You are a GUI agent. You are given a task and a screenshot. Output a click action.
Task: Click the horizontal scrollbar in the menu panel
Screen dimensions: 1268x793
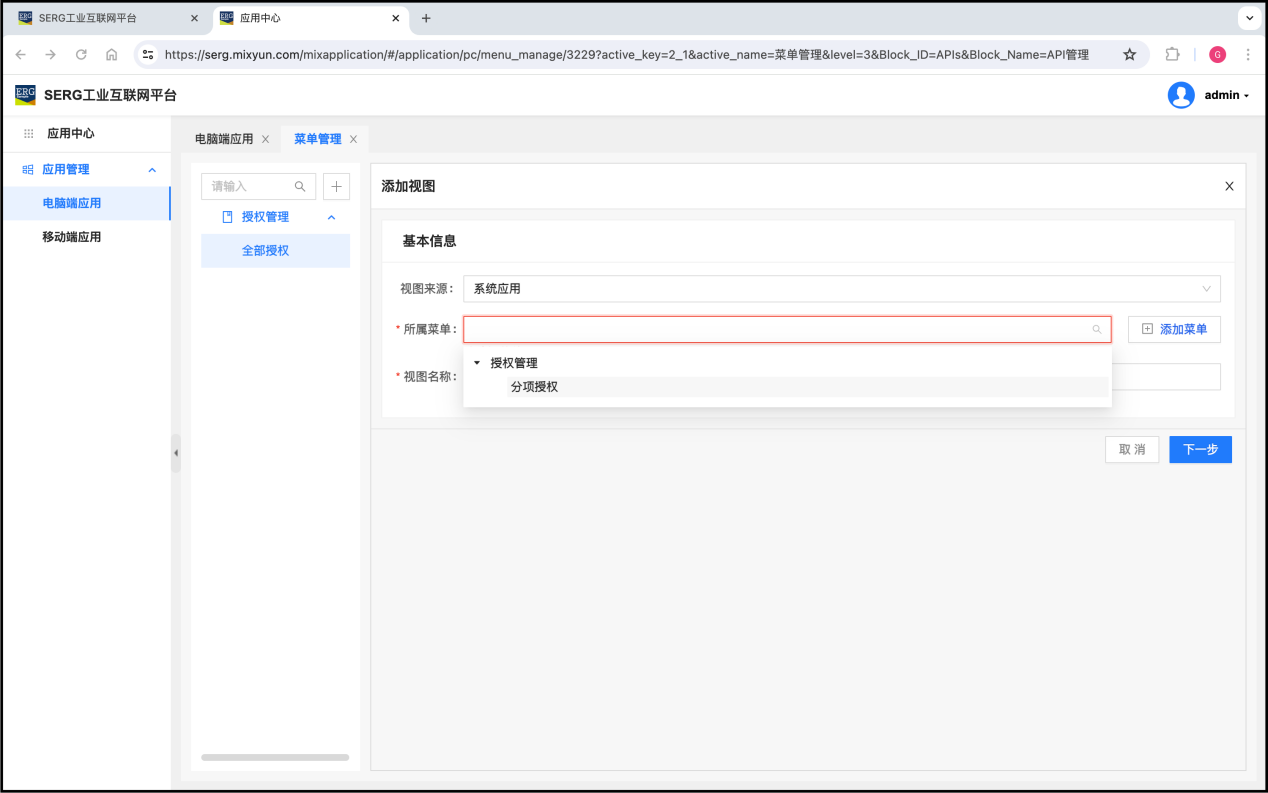click(275, 757)
